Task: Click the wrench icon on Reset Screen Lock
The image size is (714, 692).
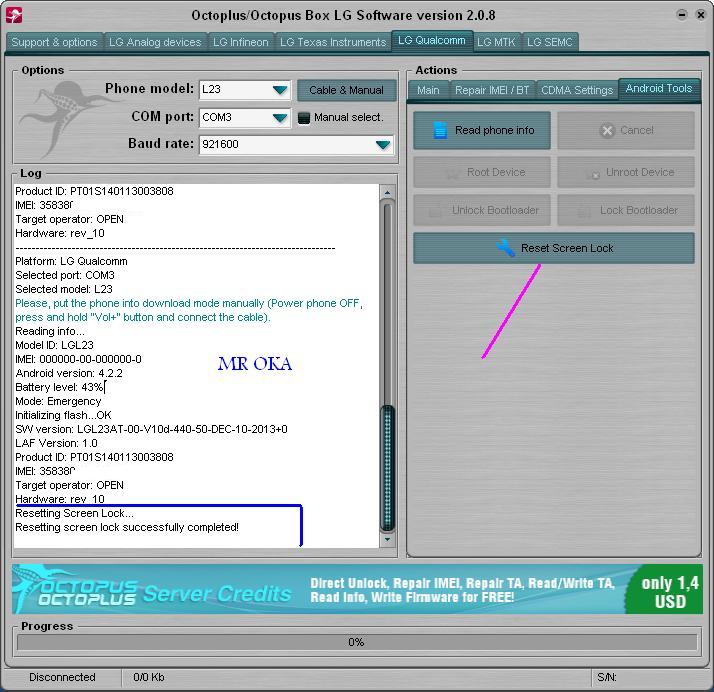Action: pos(505,248)
